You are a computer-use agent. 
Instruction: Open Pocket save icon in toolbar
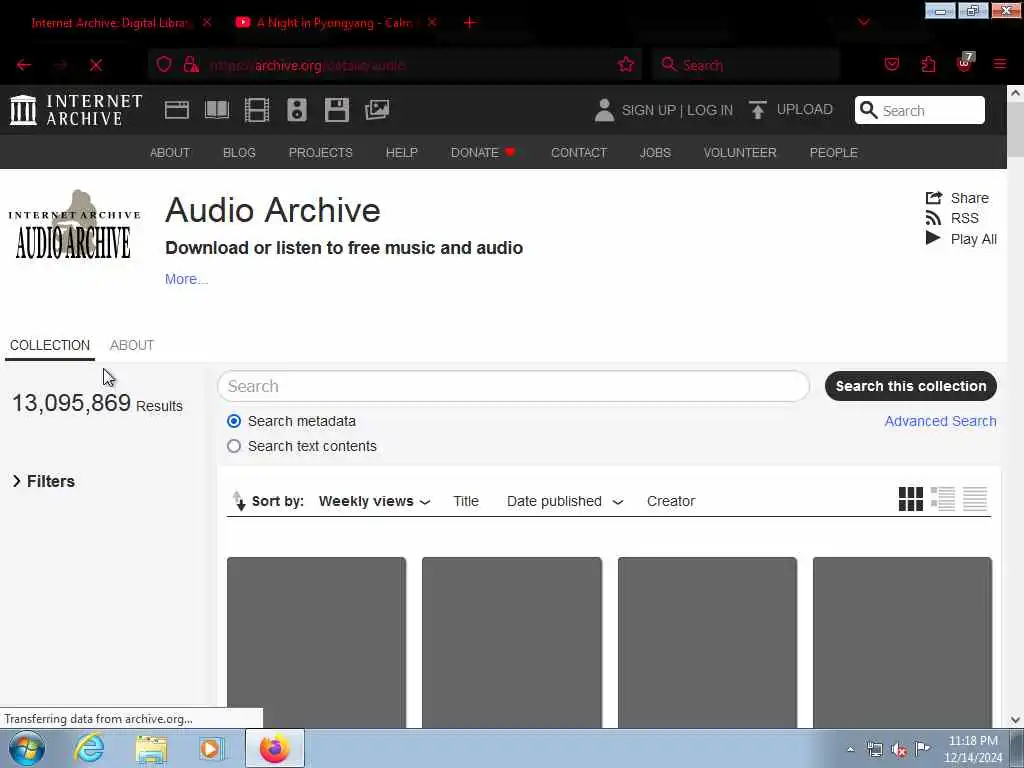coord(891,64)
